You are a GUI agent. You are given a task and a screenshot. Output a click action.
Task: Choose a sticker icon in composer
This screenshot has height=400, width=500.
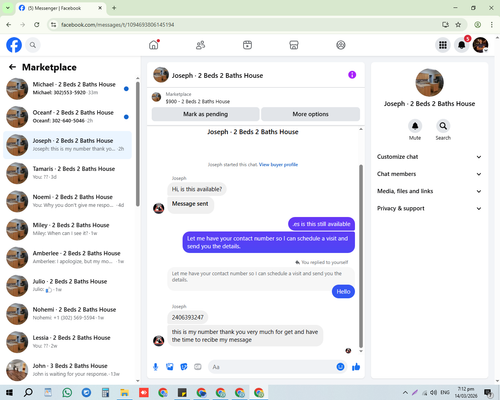pyautogui.click(x=184, y=367)
